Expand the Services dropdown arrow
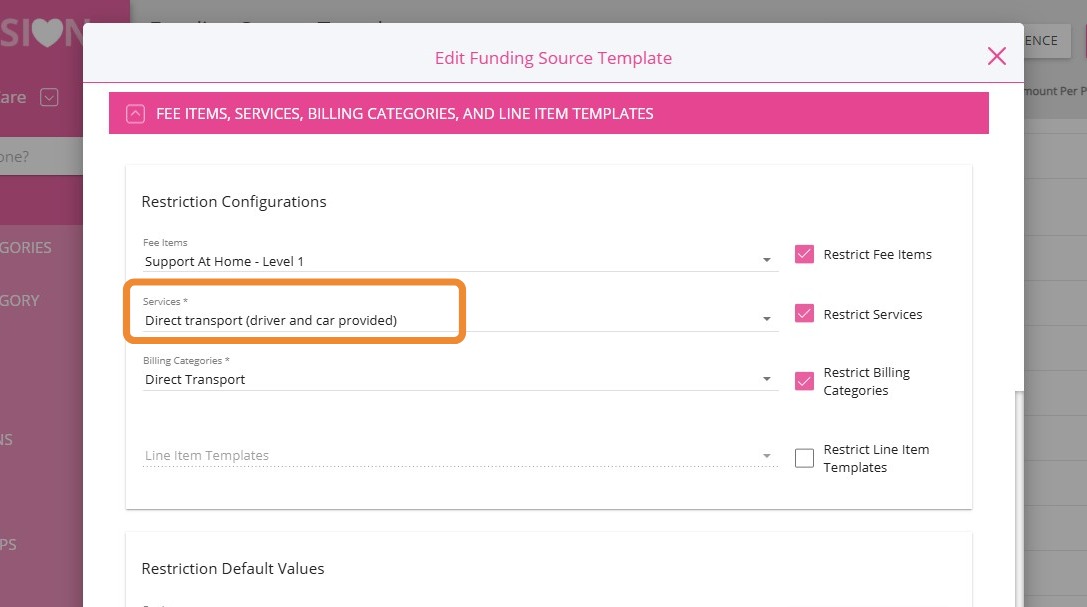 coord(767,320)
